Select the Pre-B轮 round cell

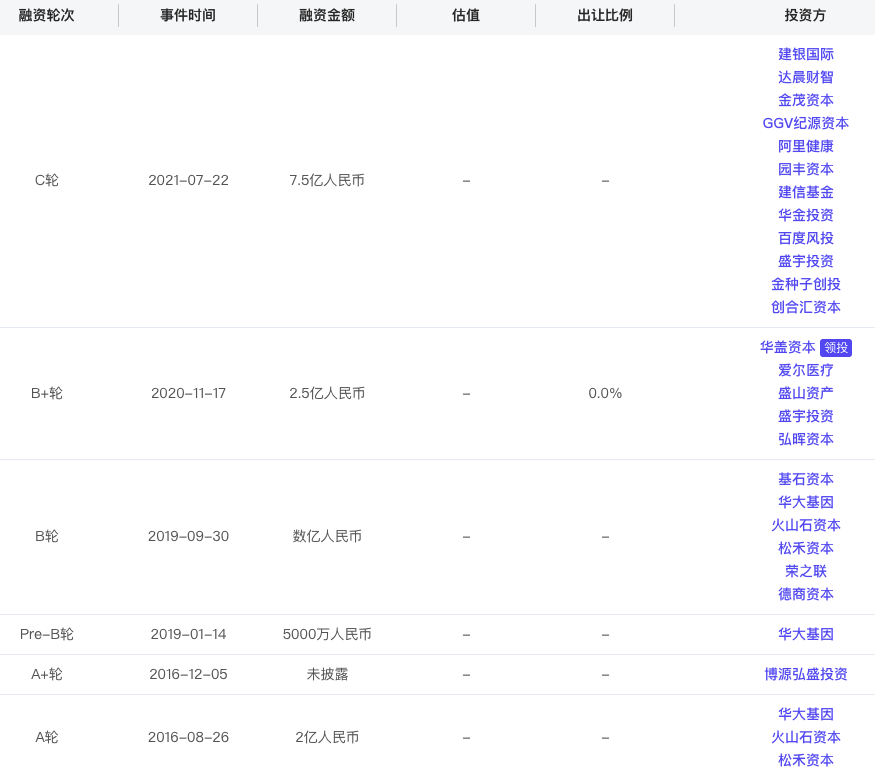coord(46,634)
